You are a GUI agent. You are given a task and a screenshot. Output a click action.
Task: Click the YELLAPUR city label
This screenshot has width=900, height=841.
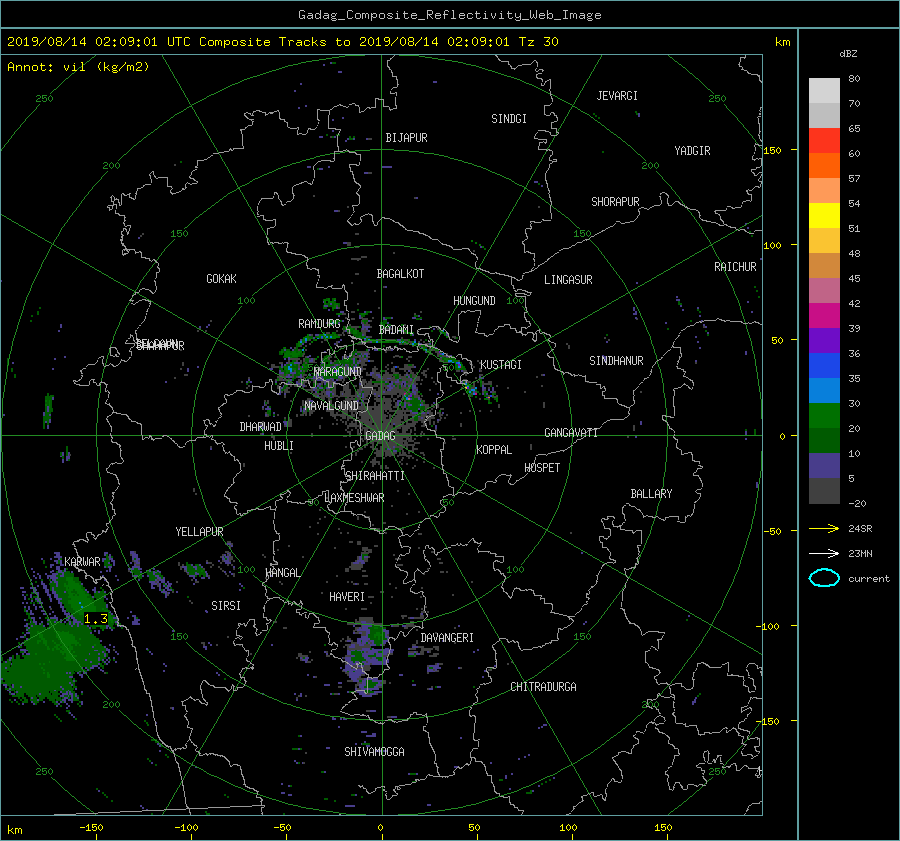199,532
